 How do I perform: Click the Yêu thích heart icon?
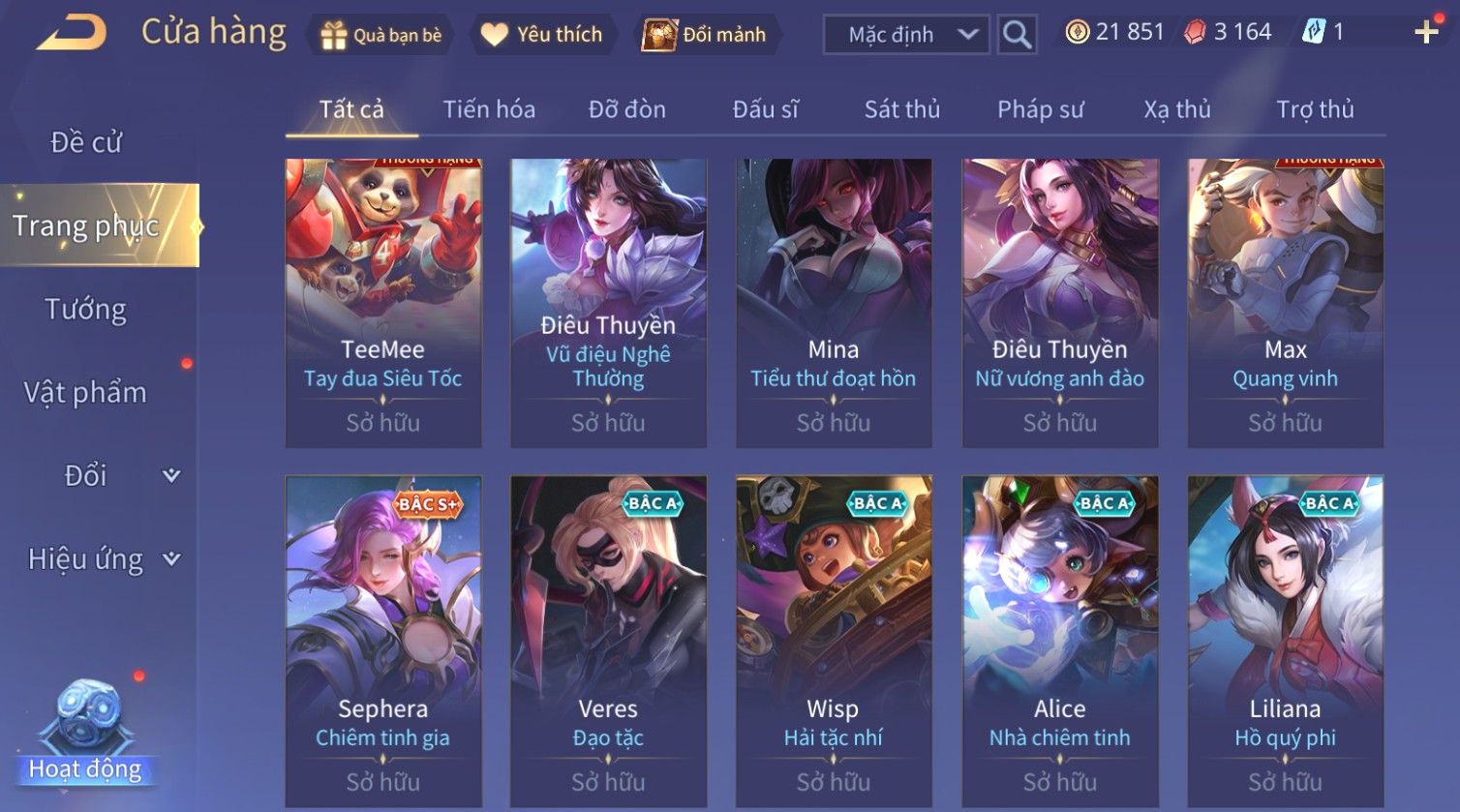coord(494,35)
